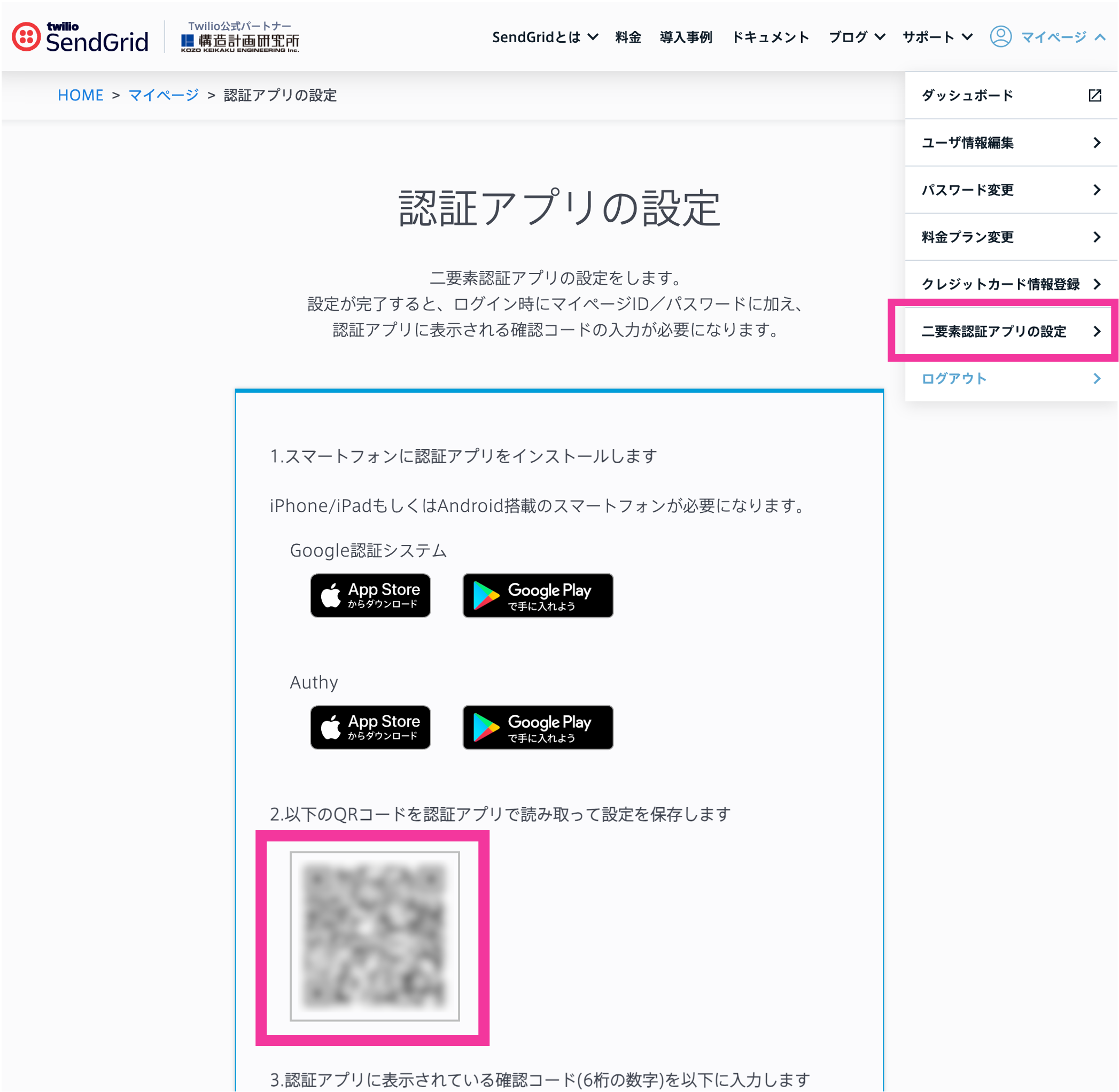The image size is (1119, 1092).
Task: Open パスワード変更 from the menu
Action: pos(1011,190)
